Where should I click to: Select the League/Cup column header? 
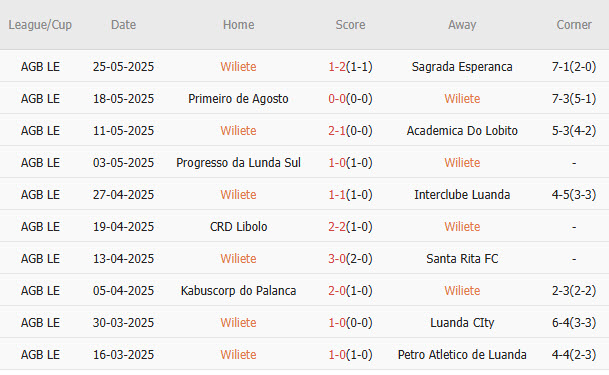pyautogui.click(x=40, y=25)
